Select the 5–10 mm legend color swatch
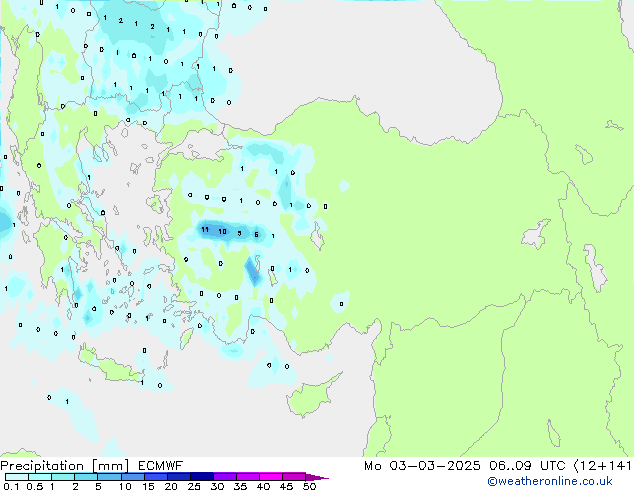 click(x=110, y=477)
